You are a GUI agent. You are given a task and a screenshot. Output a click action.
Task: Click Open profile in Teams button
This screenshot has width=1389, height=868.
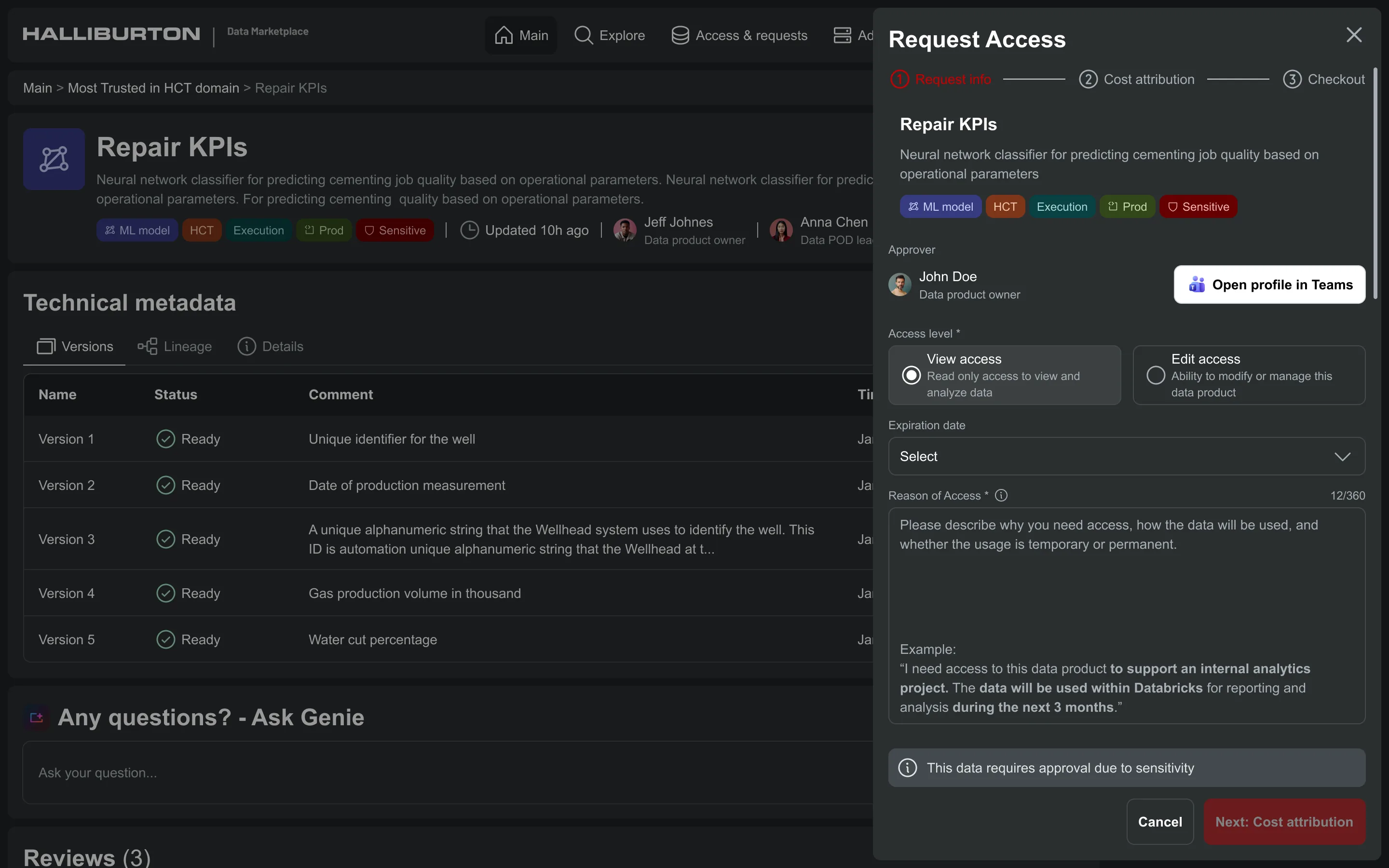coord(1269,285)
